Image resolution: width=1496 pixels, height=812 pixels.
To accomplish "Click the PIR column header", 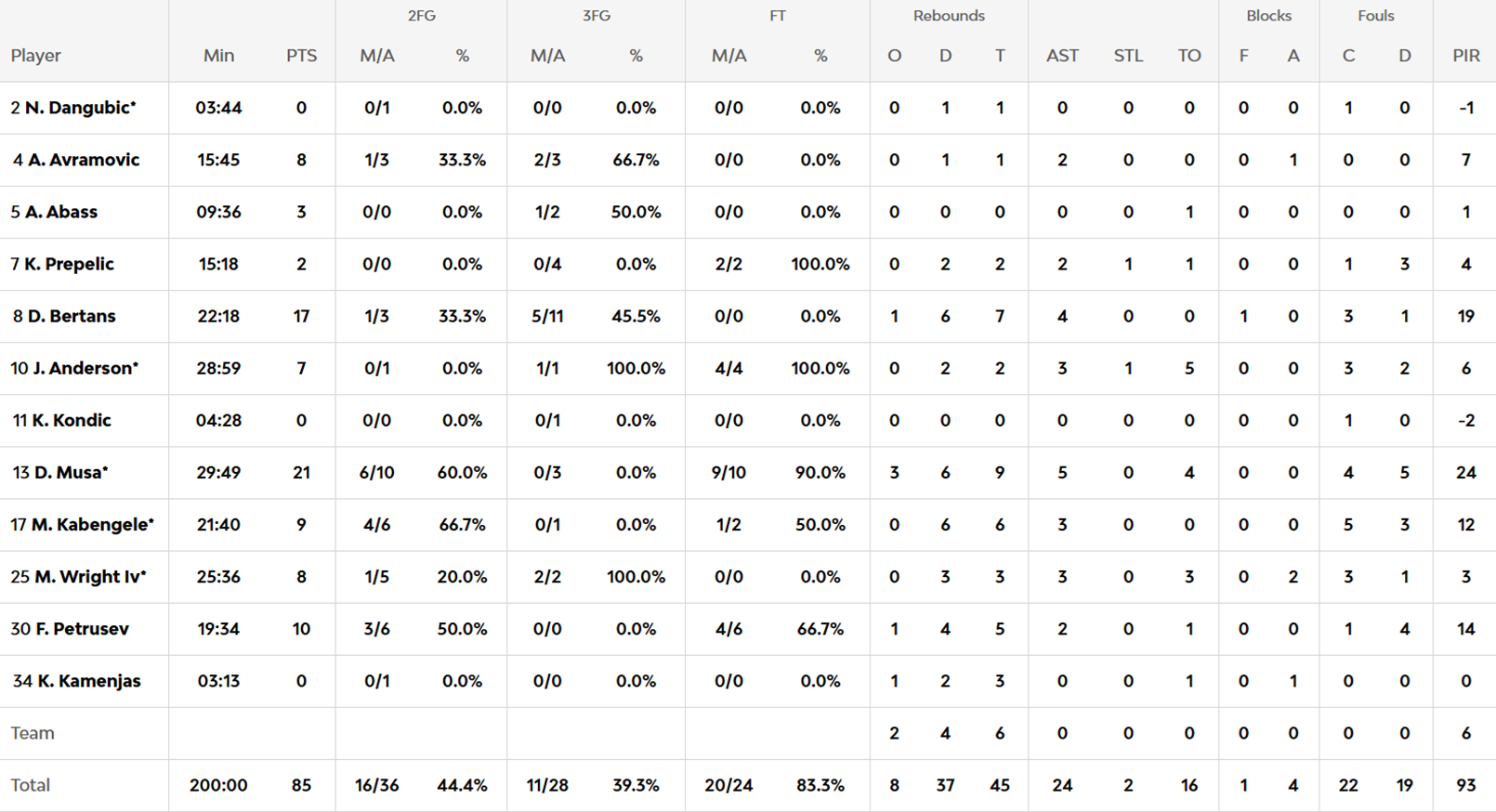I will (1465, 56).
